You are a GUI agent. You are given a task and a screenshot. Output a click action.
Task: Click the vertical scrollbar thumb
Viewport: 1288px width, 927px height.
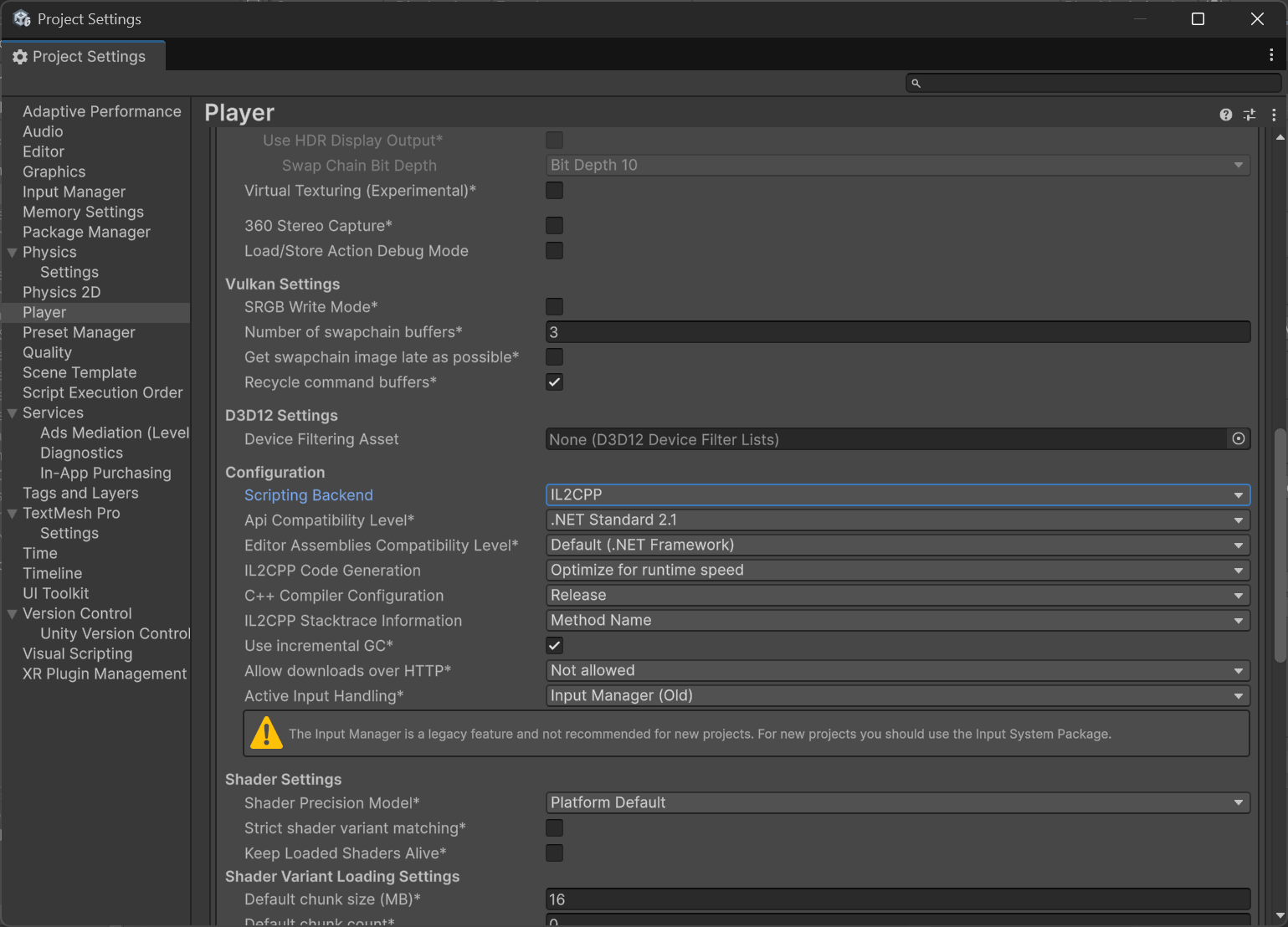click(x=1280, y=544)
